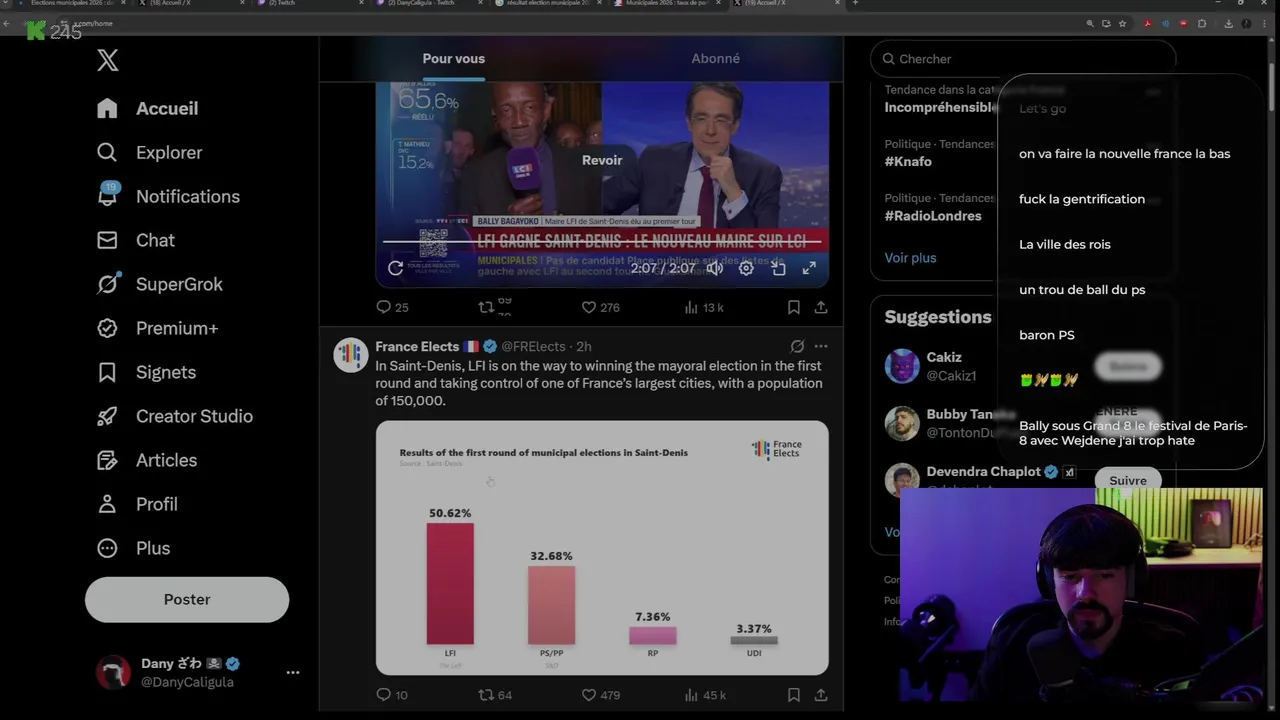Viewport: 1280px width, 720px height.
Task: Ask Grok about the France Elects post
Action: pyautogui.click(x=797, y=346)
